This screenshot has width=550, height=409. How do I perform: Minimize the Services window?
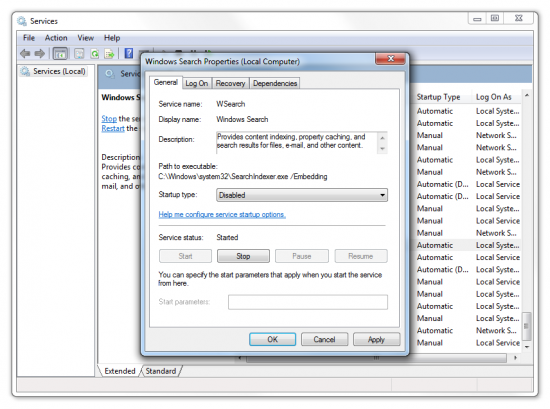477,19
